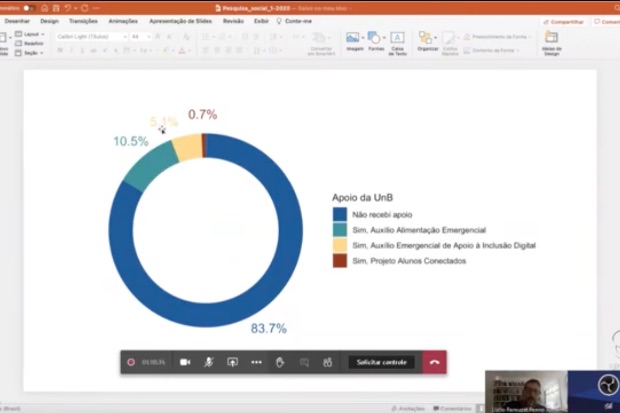The width and height of the screenshot is (620, 413).
Task: Open the font size dropdown showing 44
Action: [x=141, y=36]
